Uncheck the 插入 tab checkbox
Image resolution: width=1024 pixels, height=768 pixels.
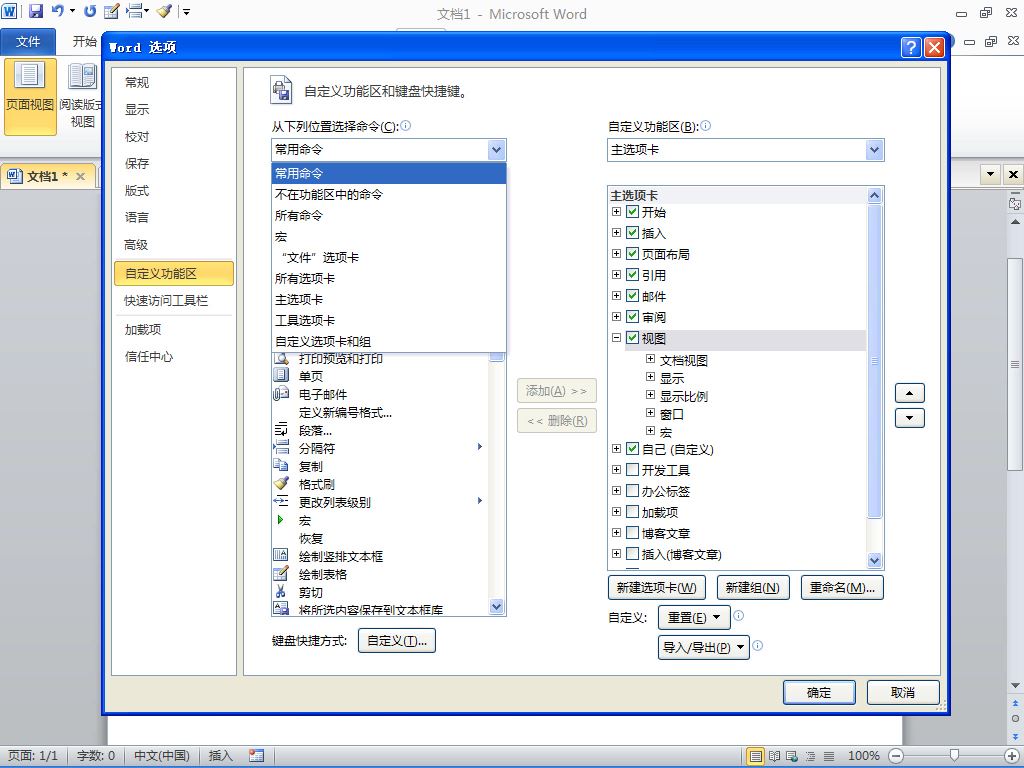coord(632,232)
